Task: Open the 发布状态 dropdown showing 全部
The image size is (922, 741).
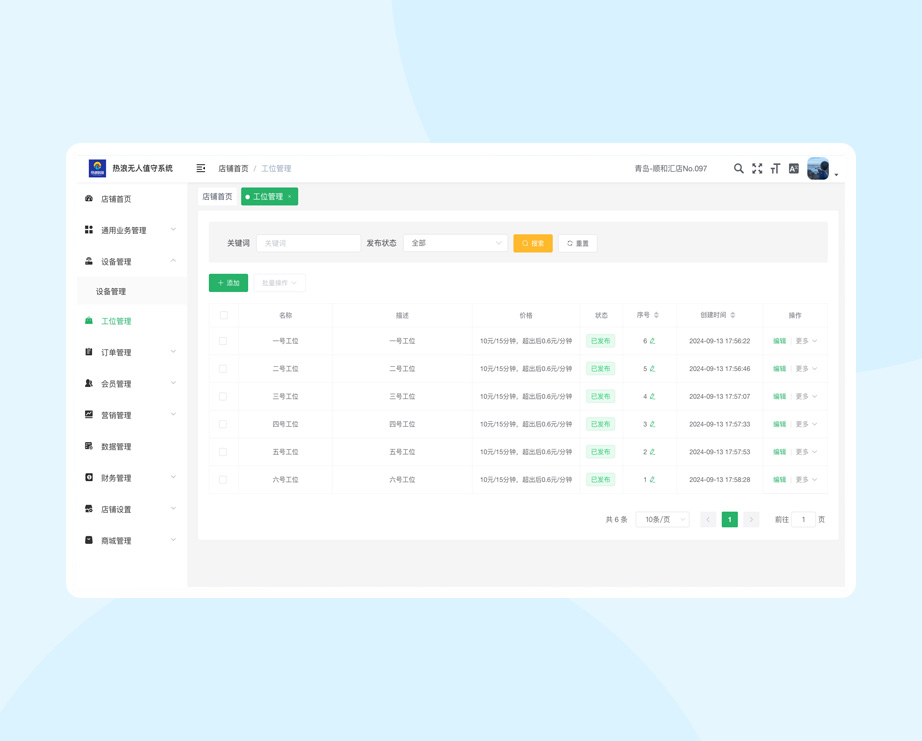Action: point(455,243)
